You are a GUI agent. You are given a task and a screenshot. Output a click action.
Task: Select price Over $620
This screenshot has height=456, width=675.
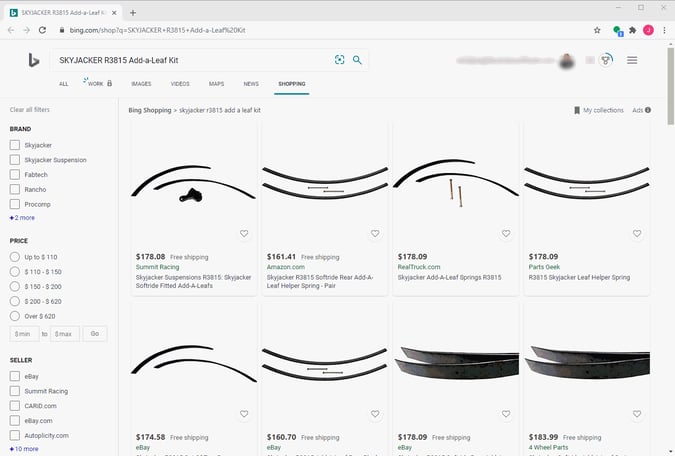click(x=15, y=316)
